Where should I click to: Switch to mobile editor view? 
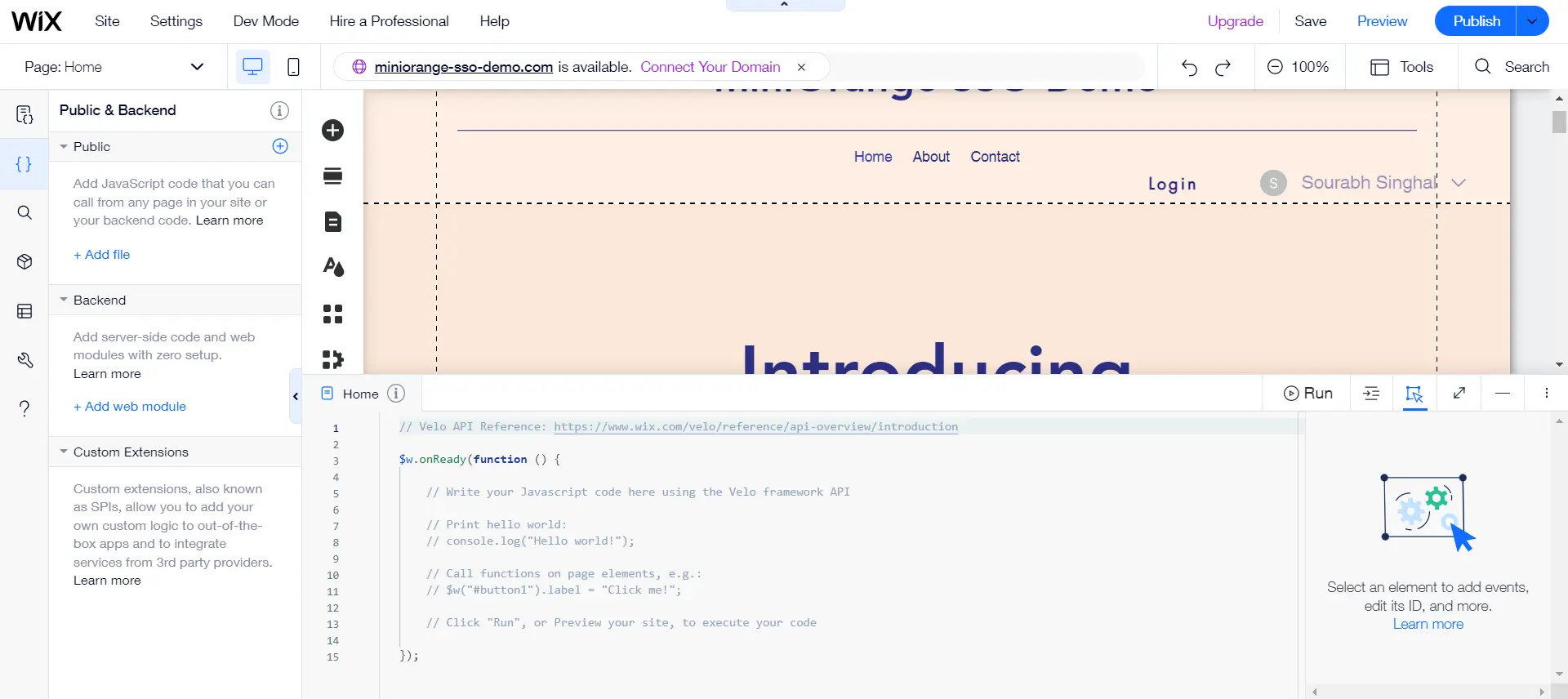point(293,67)
